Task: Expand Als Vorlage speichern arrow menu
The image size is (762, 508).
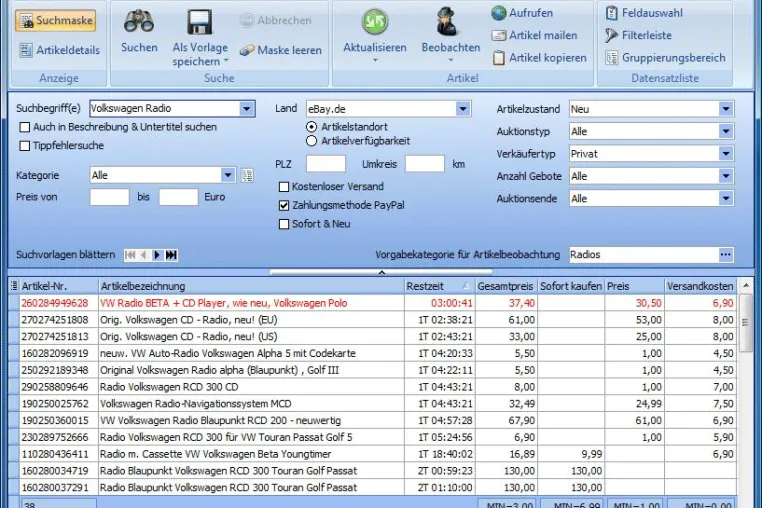Action: coord(226,61)
